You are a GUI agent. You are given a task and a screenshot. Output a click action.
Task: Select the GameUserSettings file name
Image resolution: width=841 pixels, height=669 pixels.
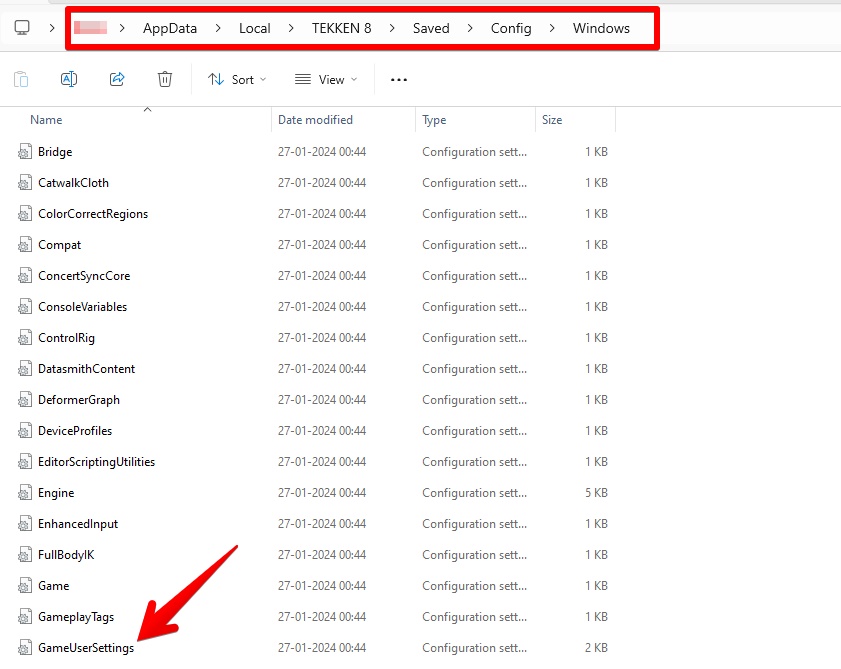click(x=86, y=648)
